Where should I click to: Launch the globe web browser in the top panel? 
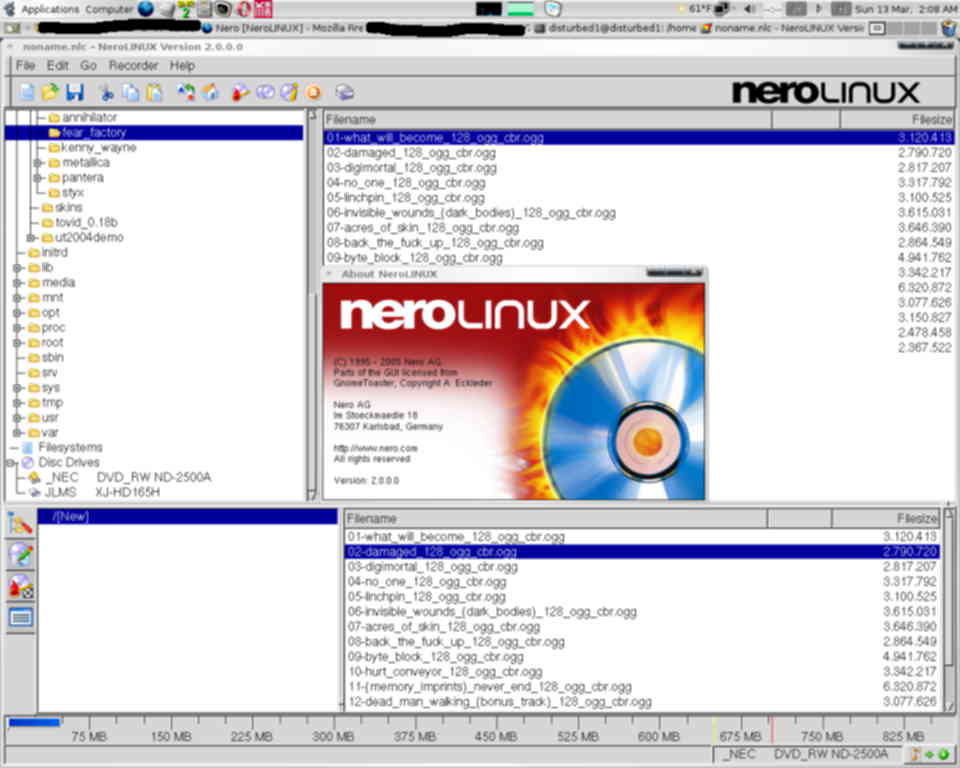coord(146,9)
